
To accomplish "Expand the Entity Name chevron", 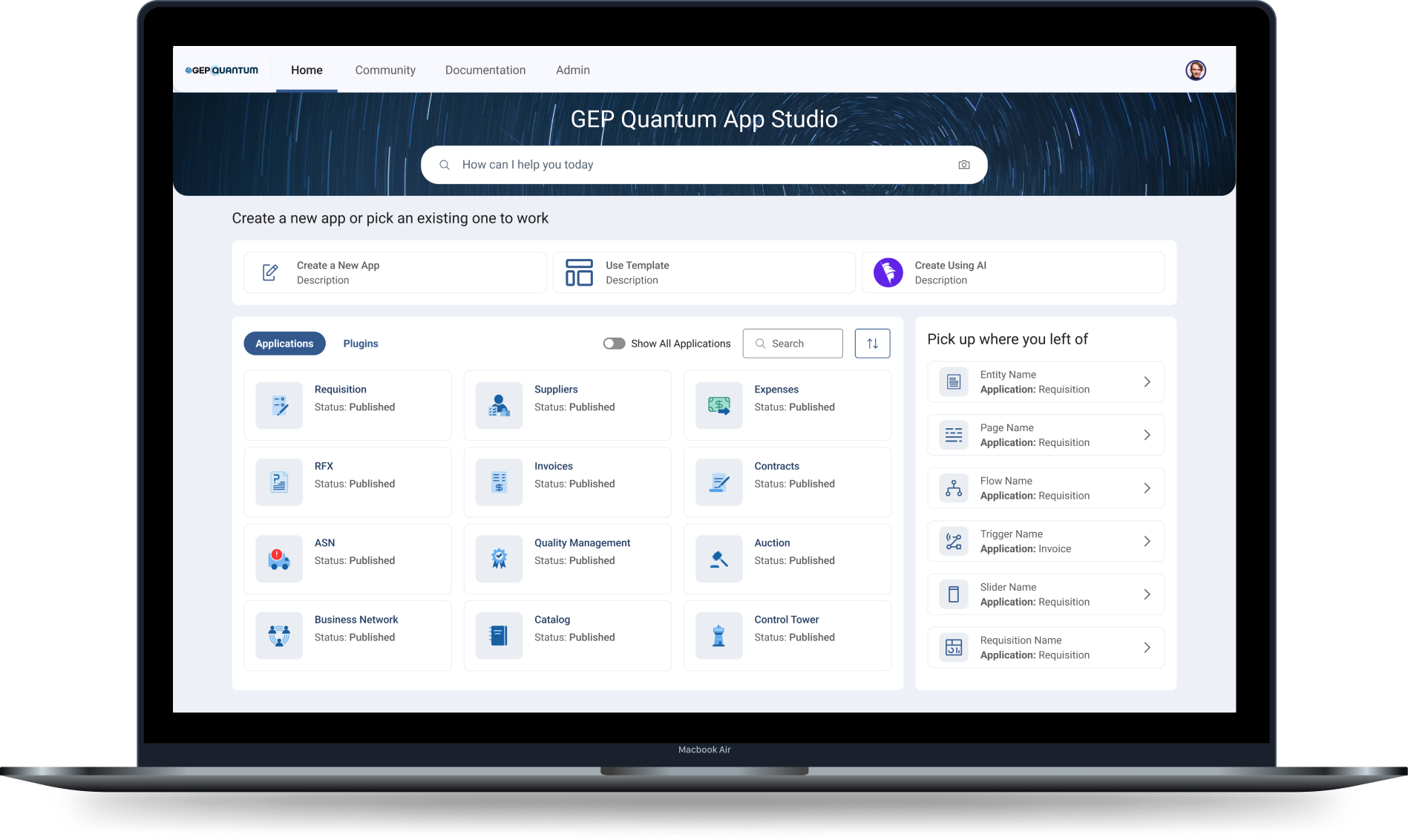I will click(x=1147, y=381).
